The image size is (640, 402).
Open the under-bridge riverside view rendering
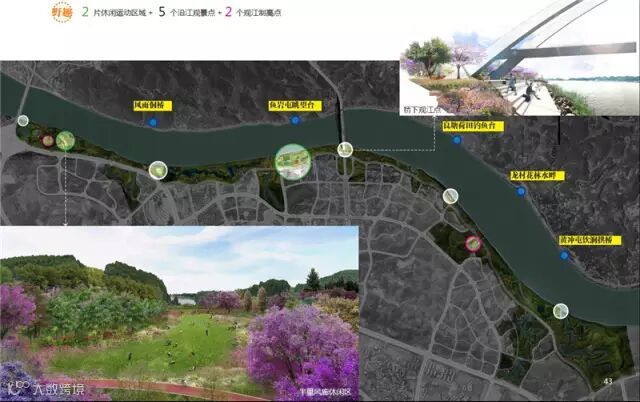click(519, 58)
